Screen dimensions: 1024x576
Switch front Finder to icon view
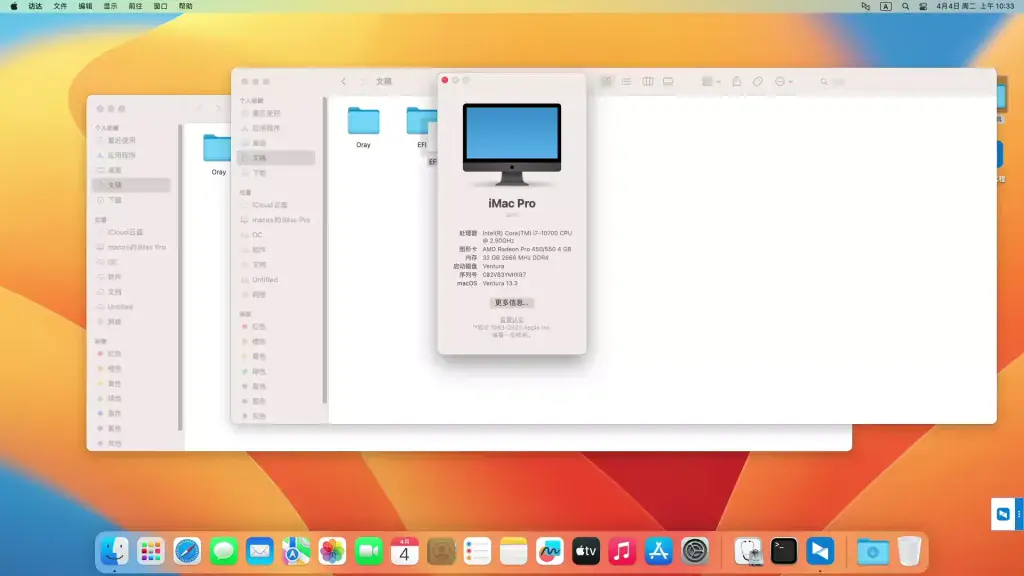(x=607, y=82)
